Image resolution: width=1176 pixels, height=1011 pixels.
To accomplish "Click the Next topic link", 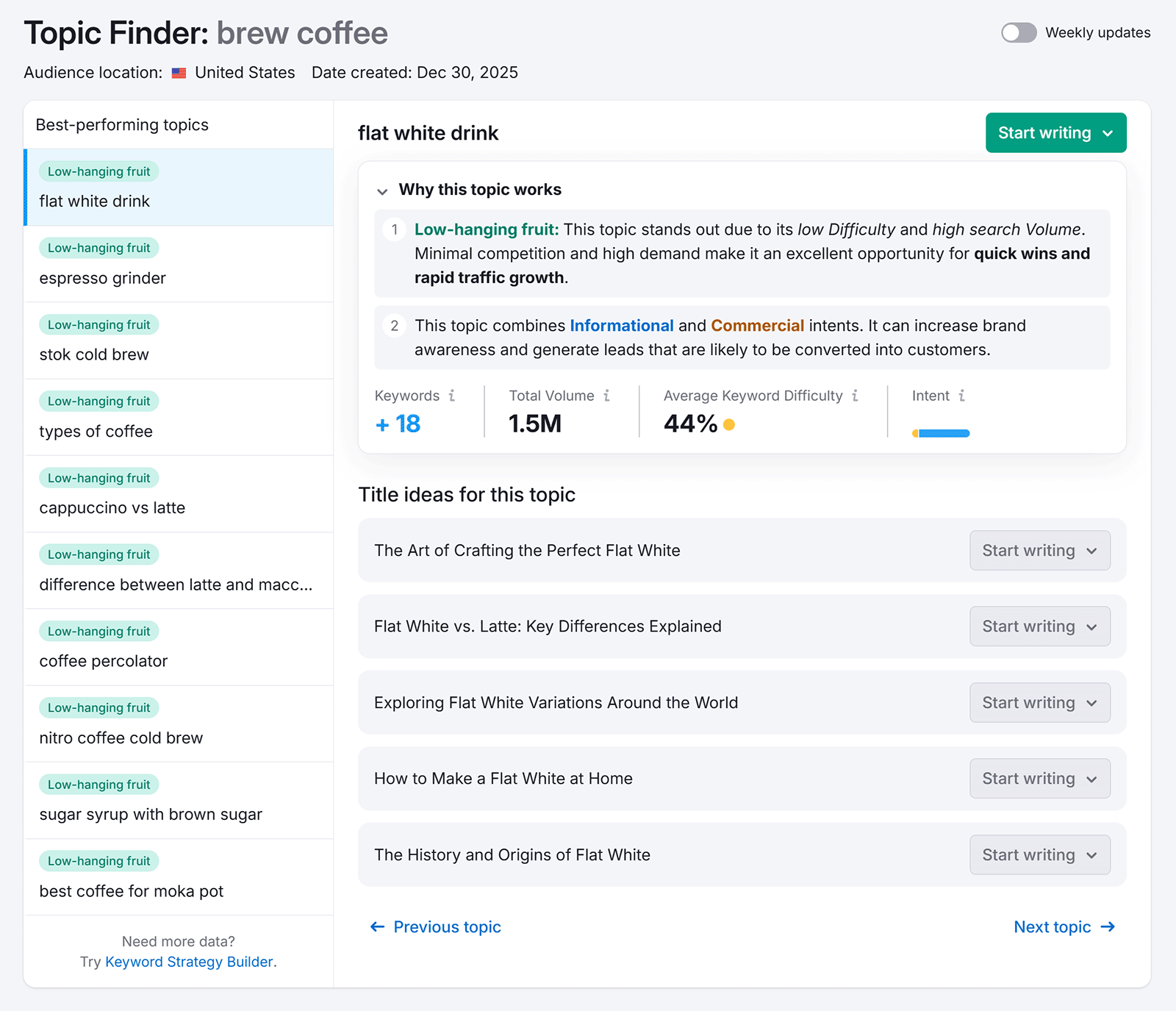I will (1053, 926).
